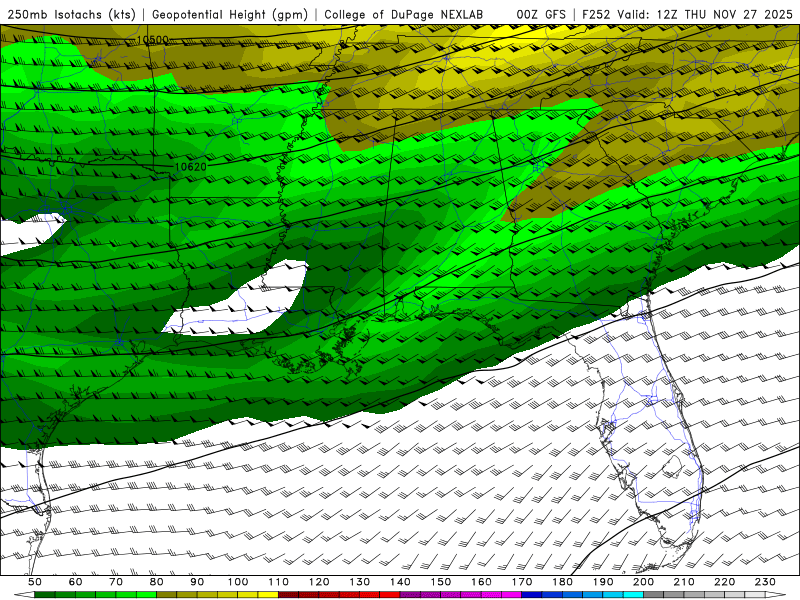Select the dark olive swatch starting at 80
This screenshot has height=600, width=800.
click(167, 595)
